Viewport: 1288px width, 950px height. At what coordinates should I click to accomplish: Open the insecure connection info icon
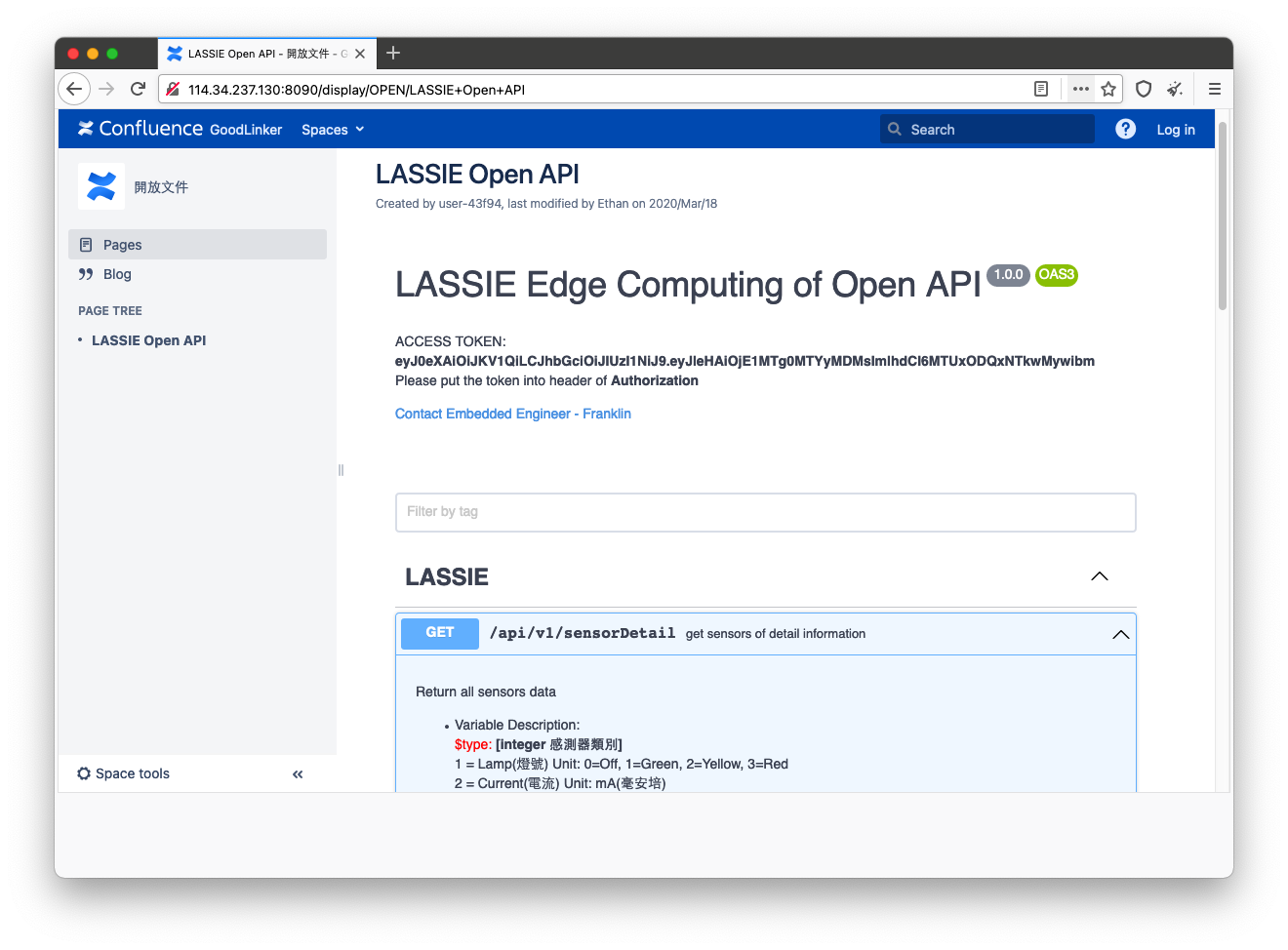pyautogui.click(x=173, y=89)
